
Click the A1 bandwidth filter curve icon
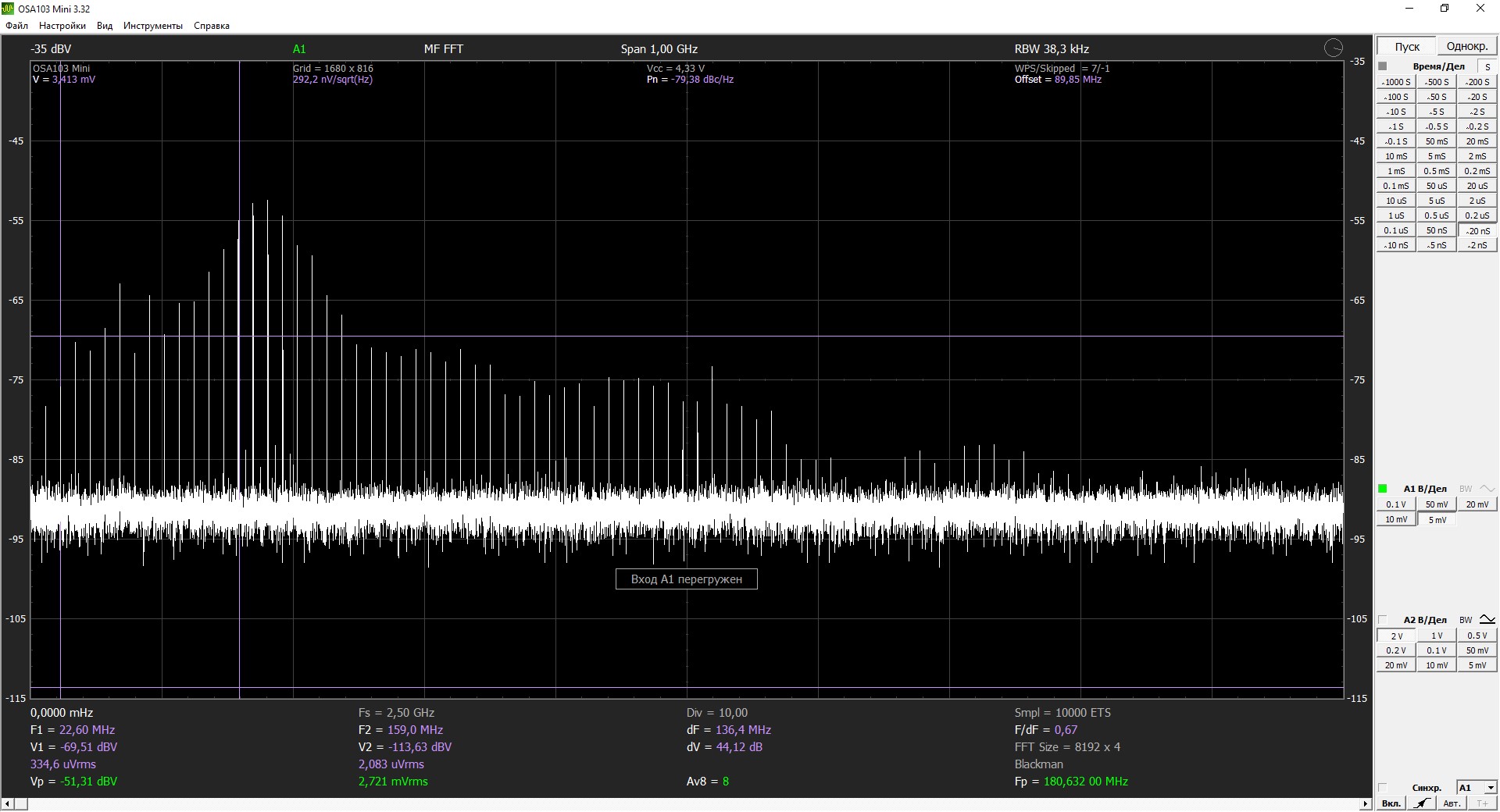point(1487,489)
